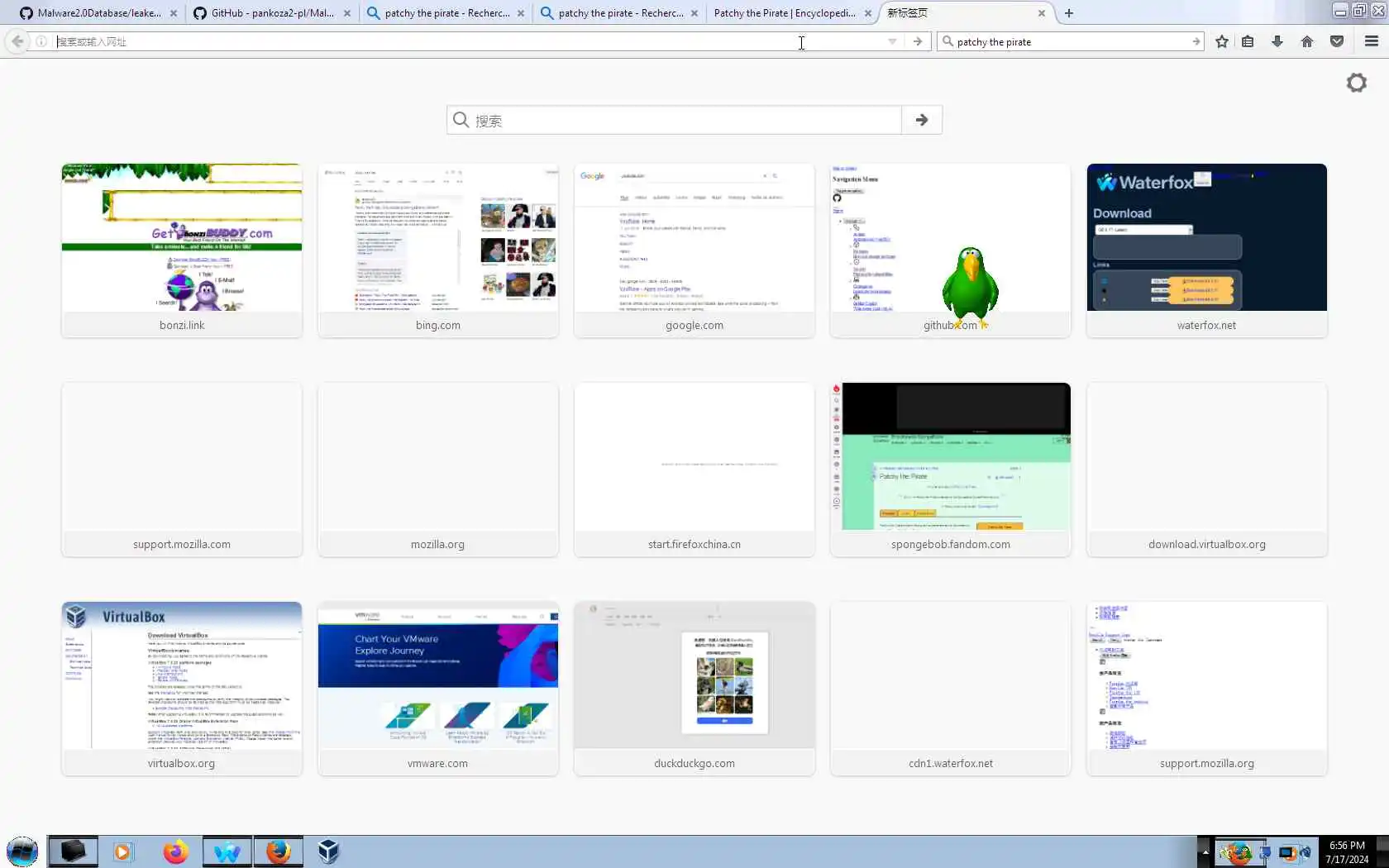The height and width of the screenshot is (868, 1389).
Task: Submit the center search with arrow button
Action: point(922,120)
